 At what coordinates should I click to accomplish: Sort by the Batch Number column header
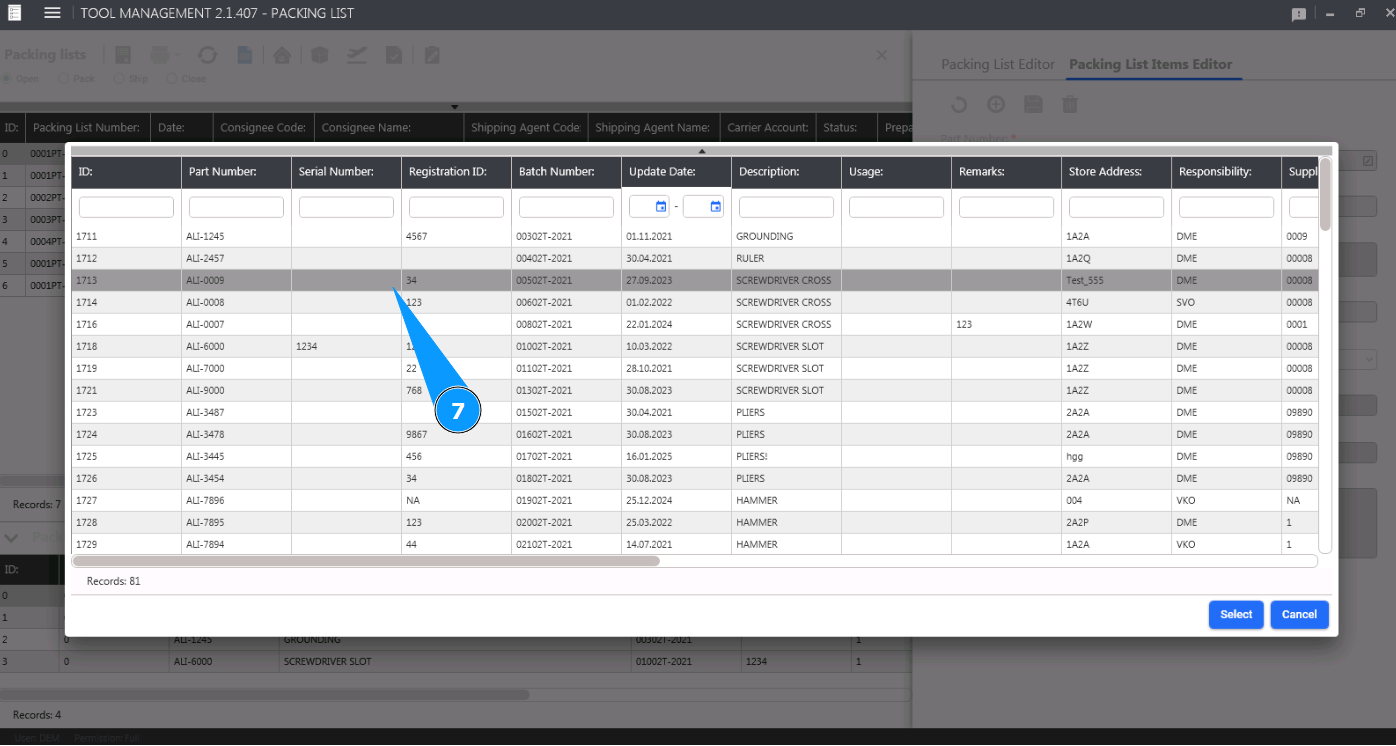pos(566,172)
